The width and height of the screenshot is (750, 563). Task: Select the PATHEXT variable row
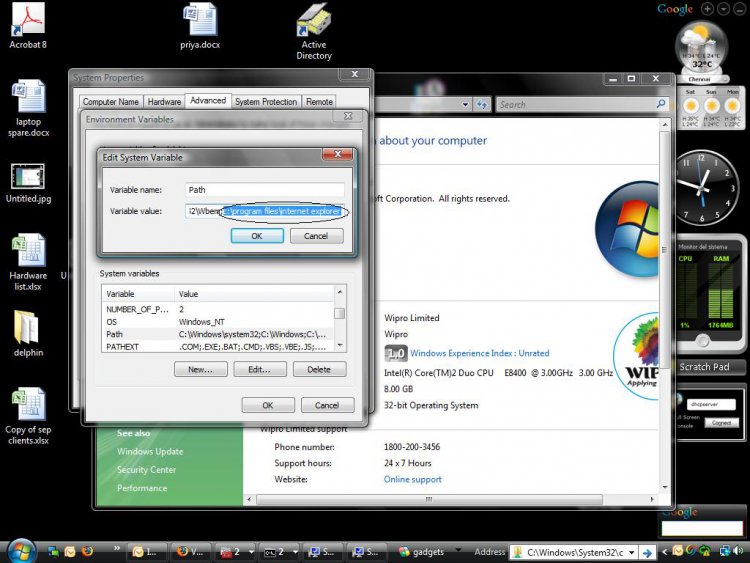(x=218, y=346)
